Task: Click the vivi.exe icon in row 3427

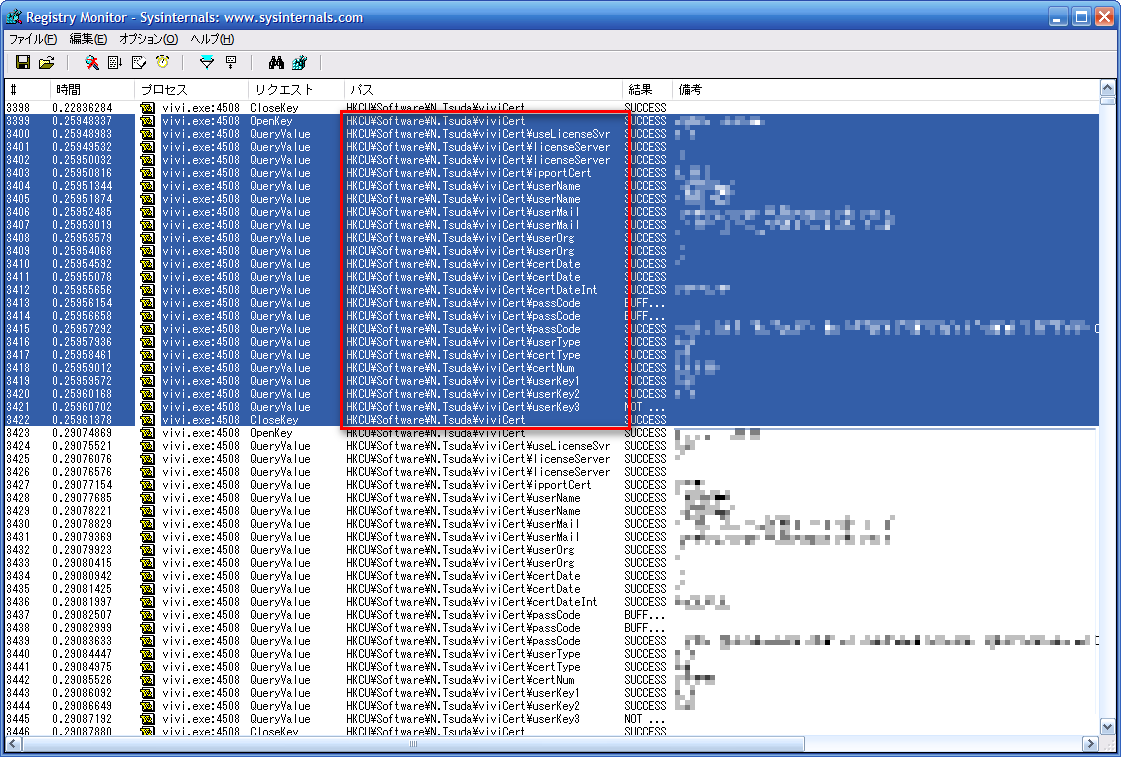Action: 148,485
